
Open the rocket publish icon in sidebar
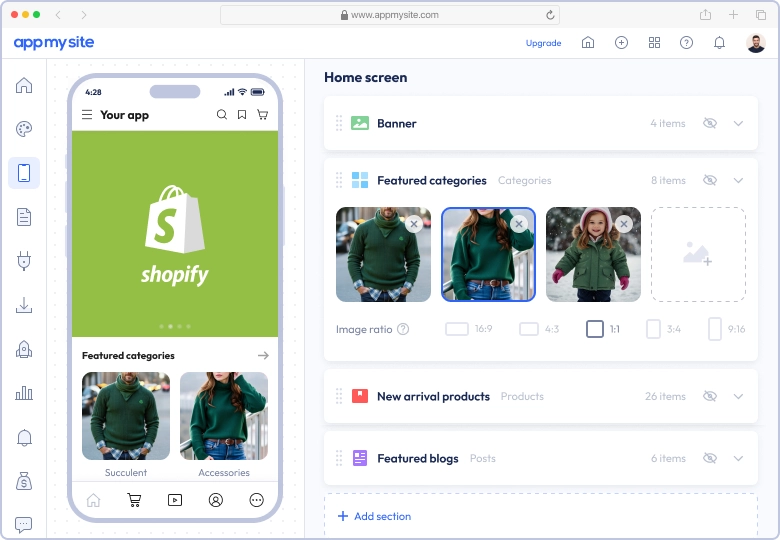coord(24,349)
